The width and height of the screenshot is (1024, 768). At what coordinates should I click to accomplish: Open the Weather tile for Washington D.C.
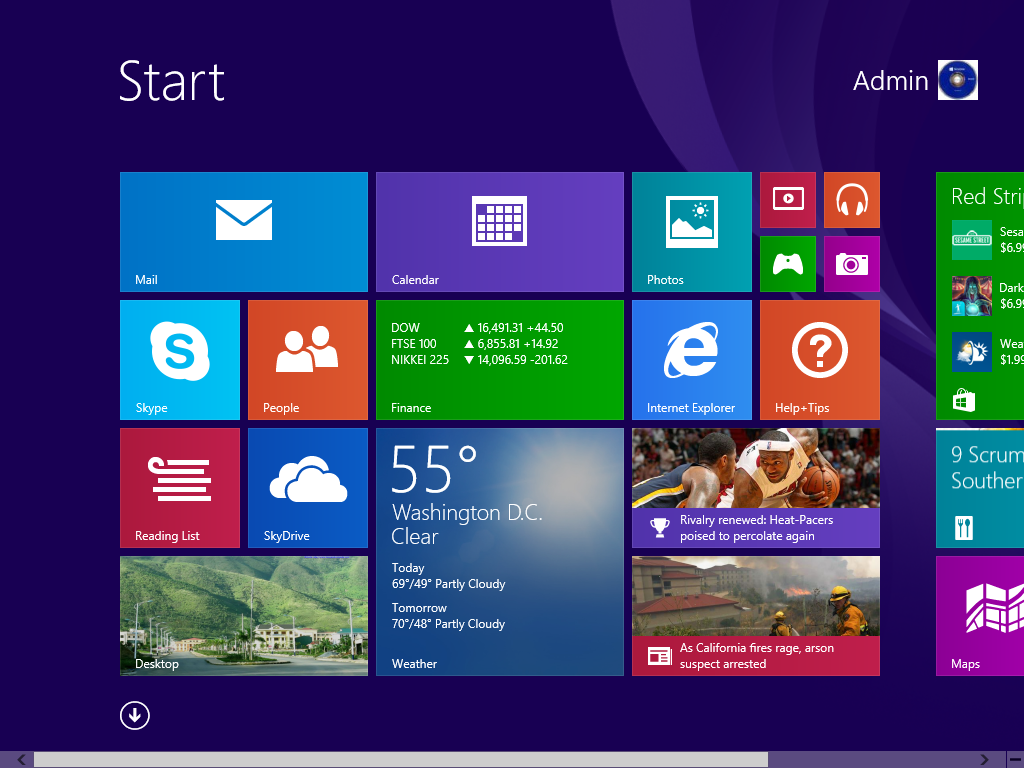click(x=500, y=552)
